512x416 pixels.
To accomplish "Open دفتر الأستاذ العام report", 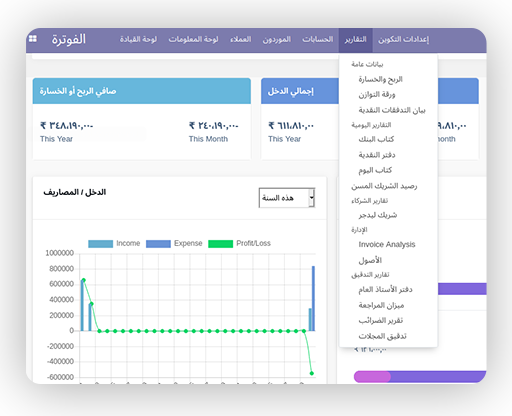I will click(x=386, y=289).
